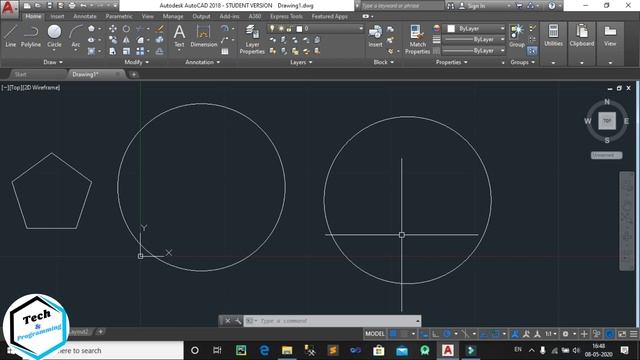Expand the Annotation panel
Viewport: 640px width, 360px height.
(x=202, y=62)
